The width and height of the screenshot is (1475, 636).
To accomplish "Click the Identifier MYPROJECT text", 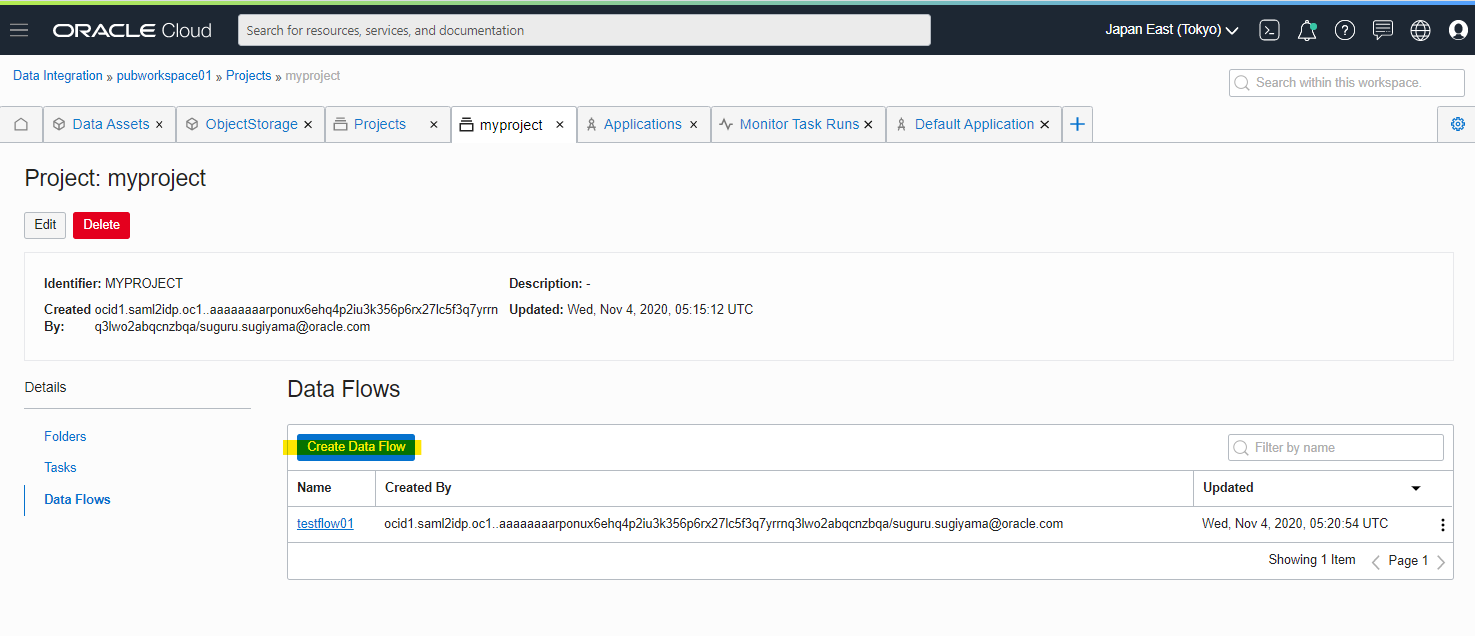I will pyautogui.click(x=114, y=284).
